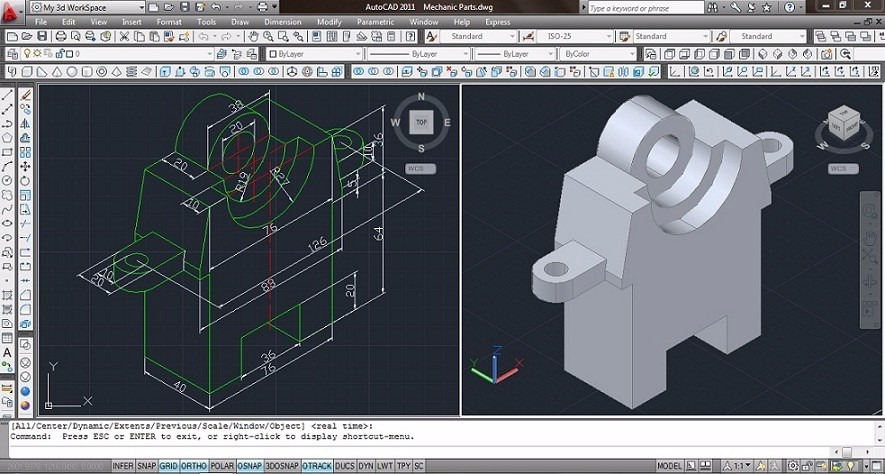Select the Cone solid tool
Image resolution: width=885 pixels, height=474 pixels.
click(x=57, y=72)
